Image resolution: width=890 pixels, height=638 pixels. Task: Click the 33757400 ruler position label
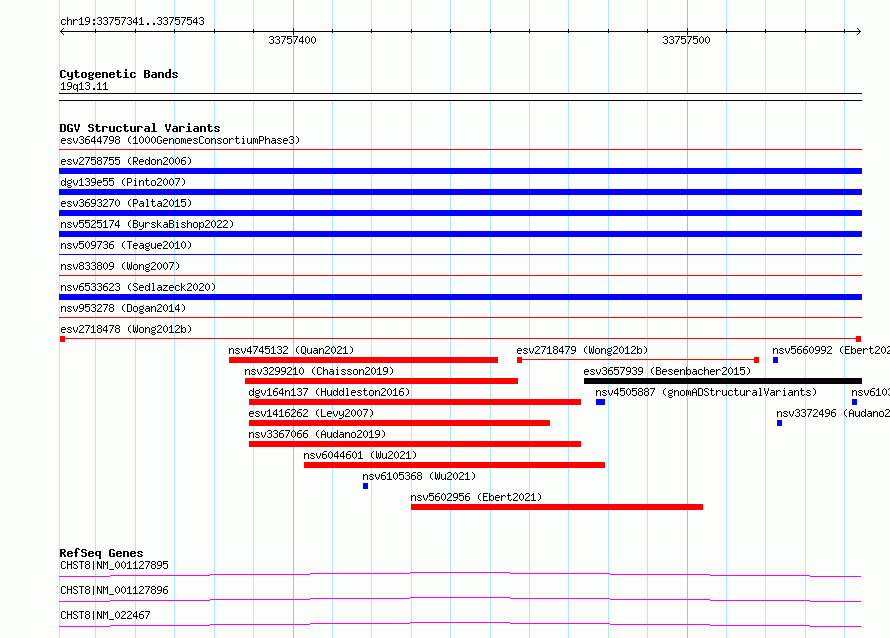(x=292, y=40)
